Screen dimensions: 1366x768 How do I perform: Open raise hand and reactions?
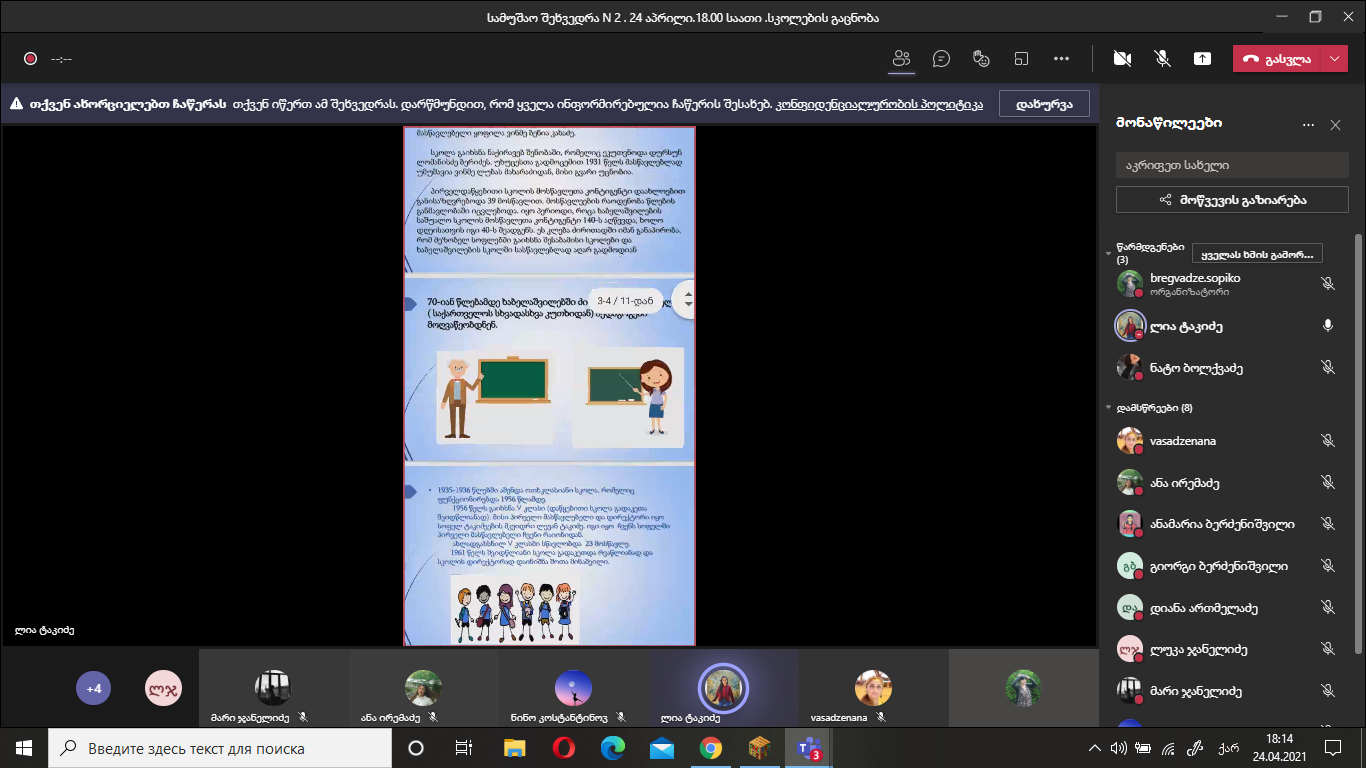(981, 59)
